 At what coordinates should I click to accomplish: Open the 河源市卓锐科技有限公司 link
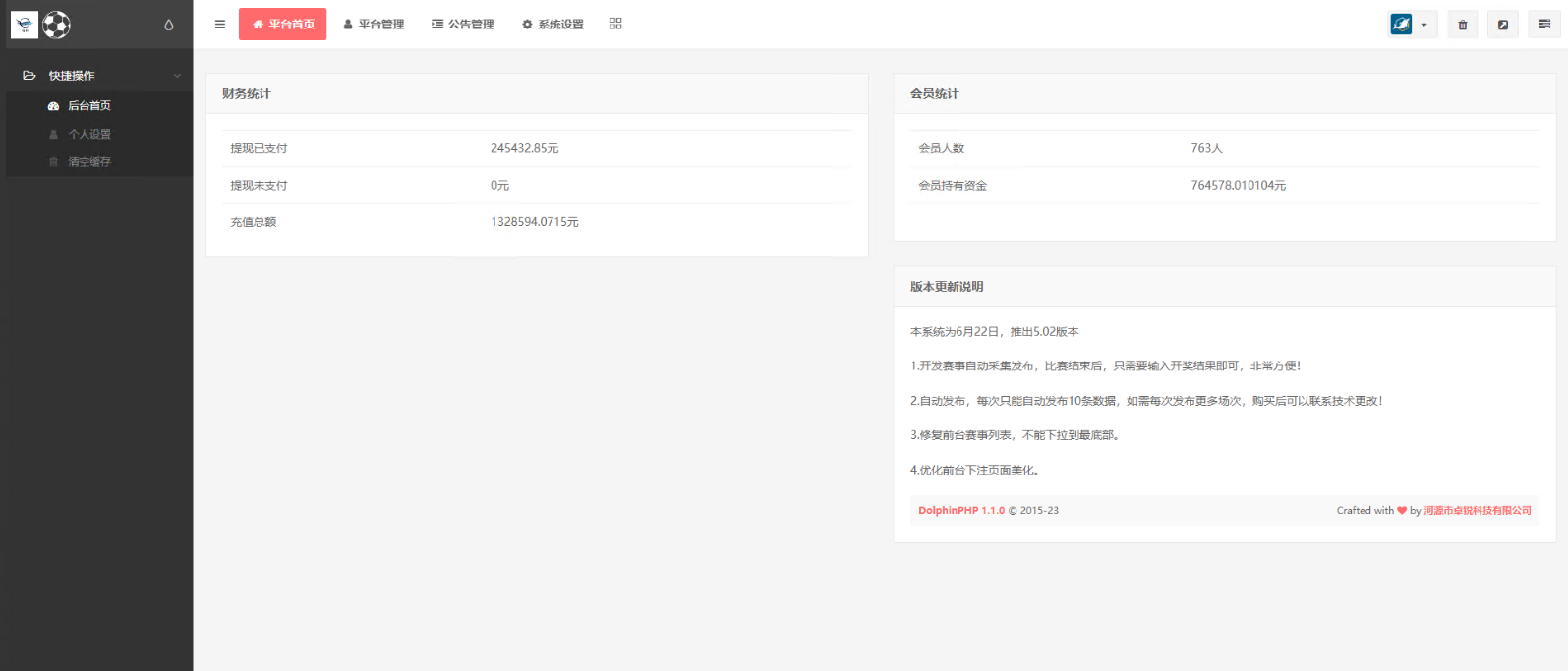click(1477, 511)
